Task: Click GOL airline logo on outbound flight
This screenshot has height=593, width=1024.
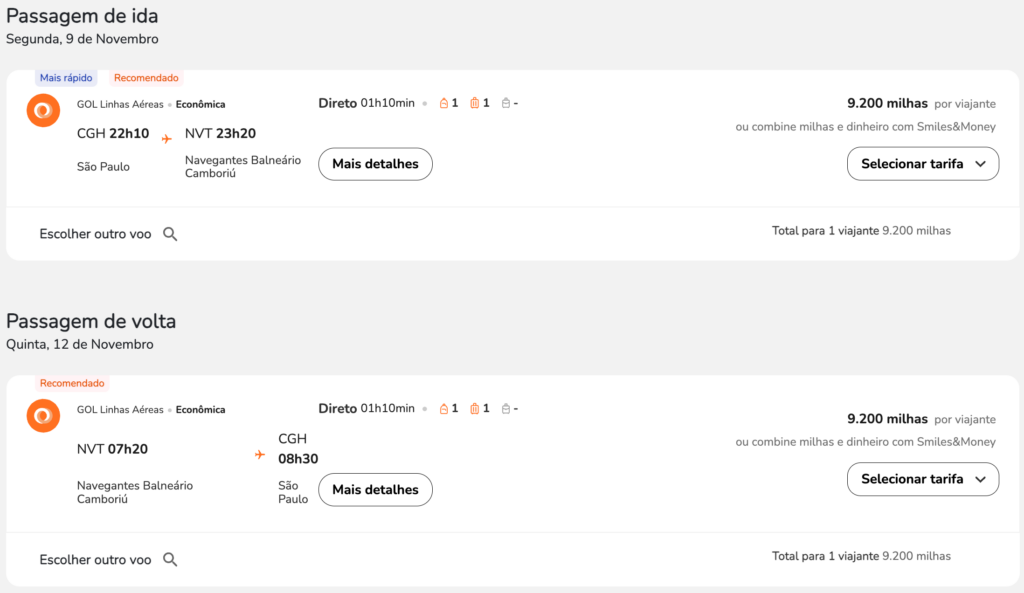Action: (43, 110)
